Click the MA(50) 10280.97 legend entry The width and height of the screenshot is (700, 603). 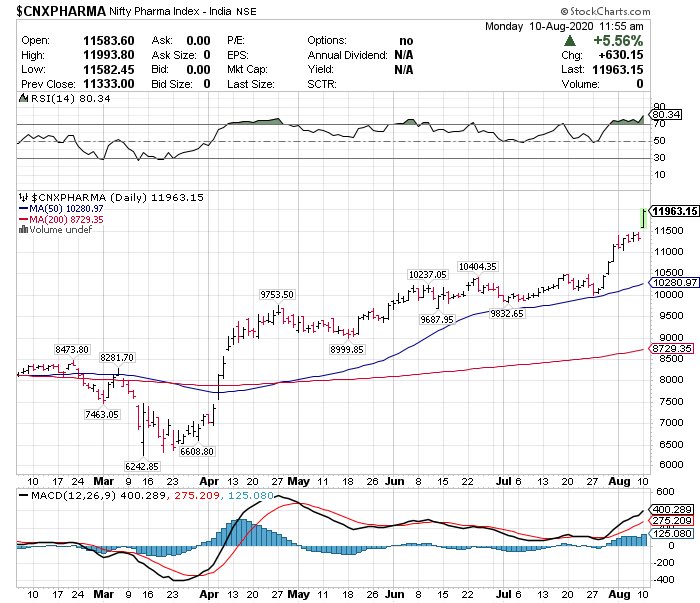[x=61, y=208]
